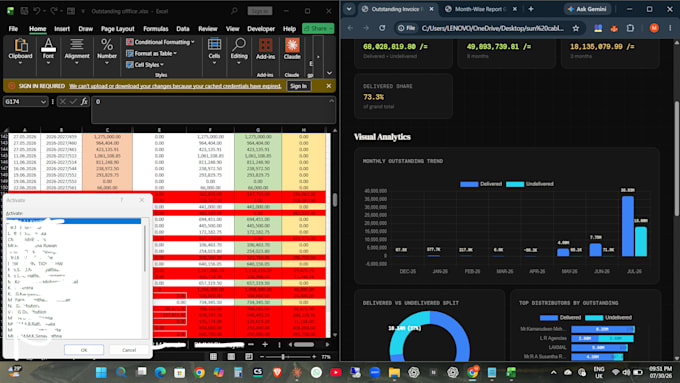Switch to the Developer ribbon tab
Screen dimensions: 680x383
[x=261, y=29]
